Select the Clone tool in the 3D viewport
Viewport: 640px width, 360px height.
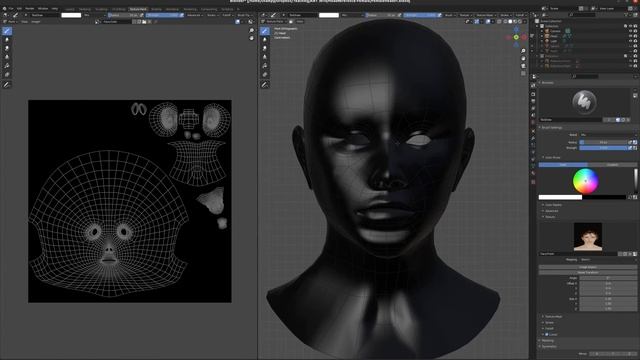pyautogui.click(x=265, y=57)
